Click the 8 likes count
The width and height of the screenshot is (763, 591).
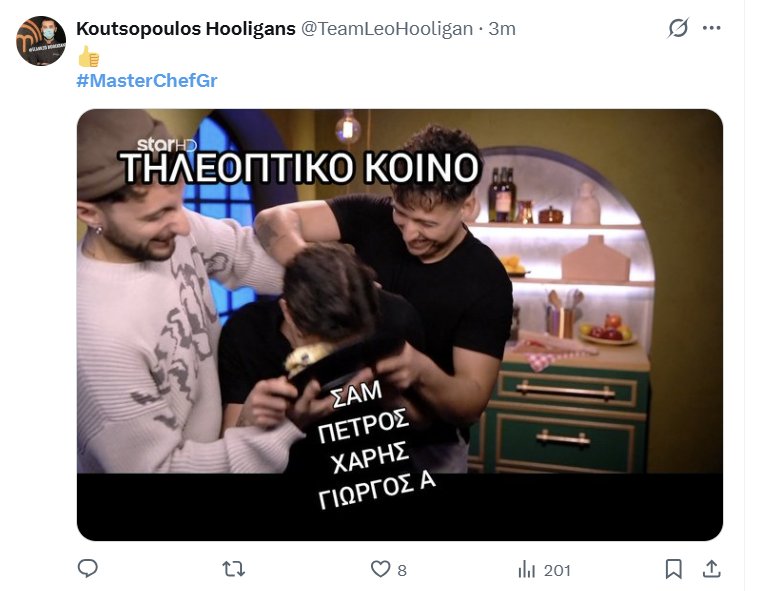[x=402, y=570]
